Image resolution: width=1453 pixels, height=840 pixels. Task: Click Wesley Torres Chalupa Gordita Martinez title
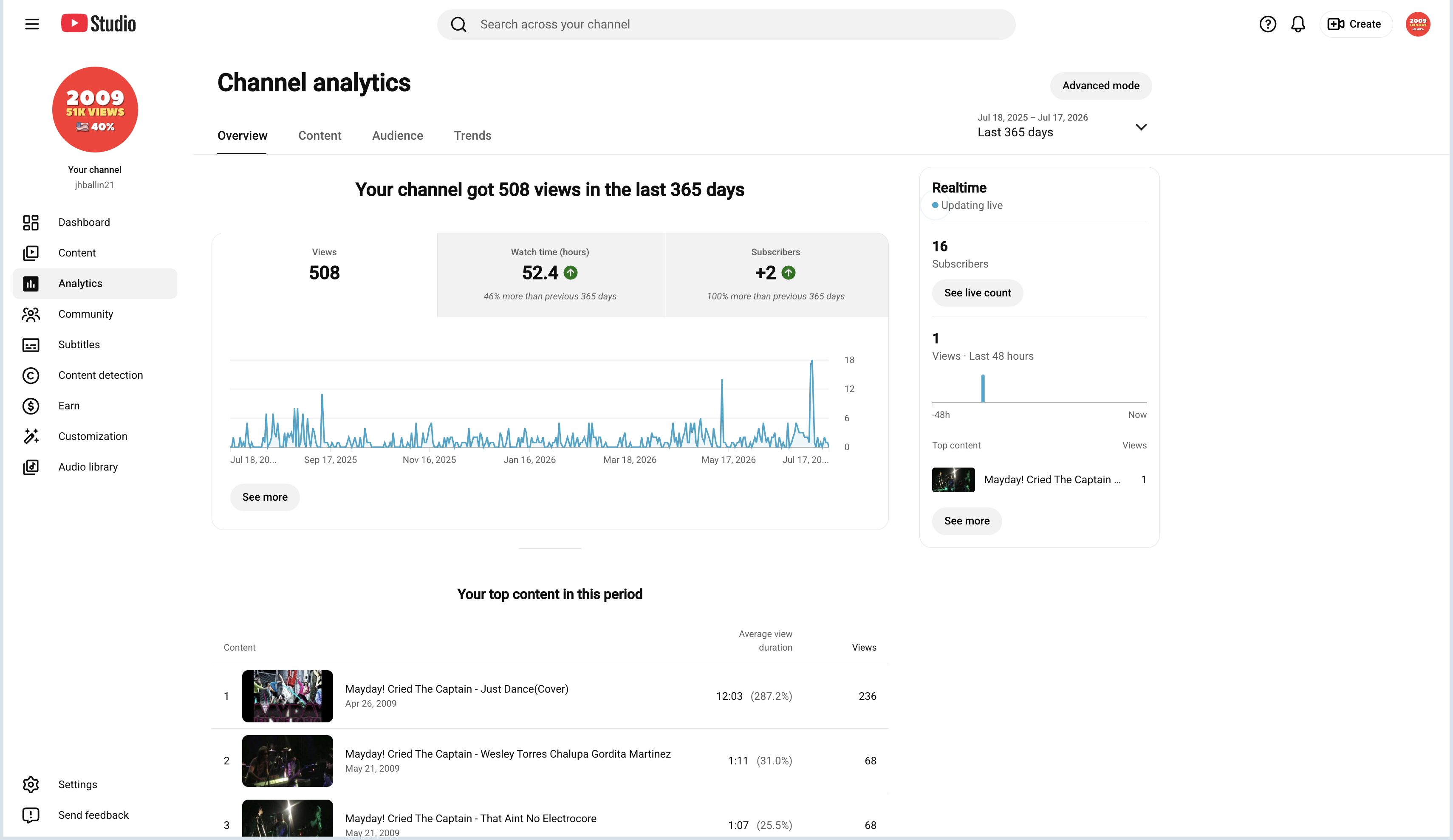click(x=508, y=754)
